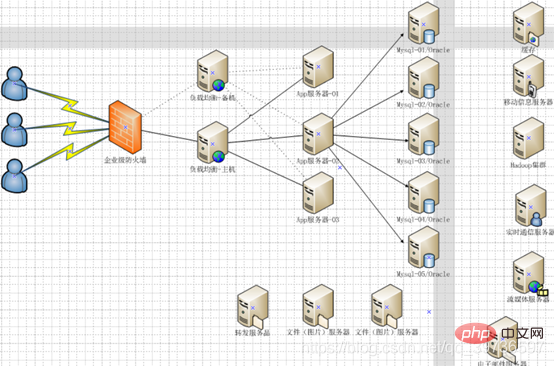
Task: Click the 移动信息服务器 text label
Action: click(528, 102)
